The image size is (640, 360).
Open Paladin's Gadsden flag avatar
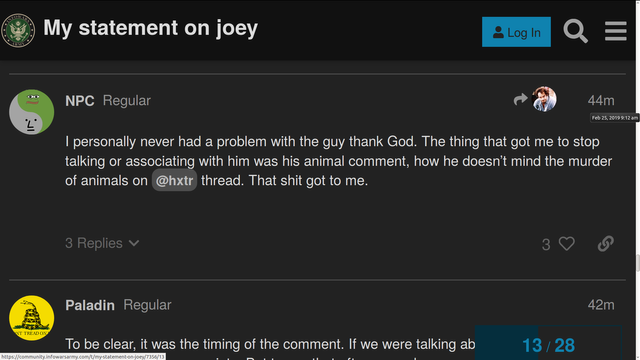(x=31, y=318)
